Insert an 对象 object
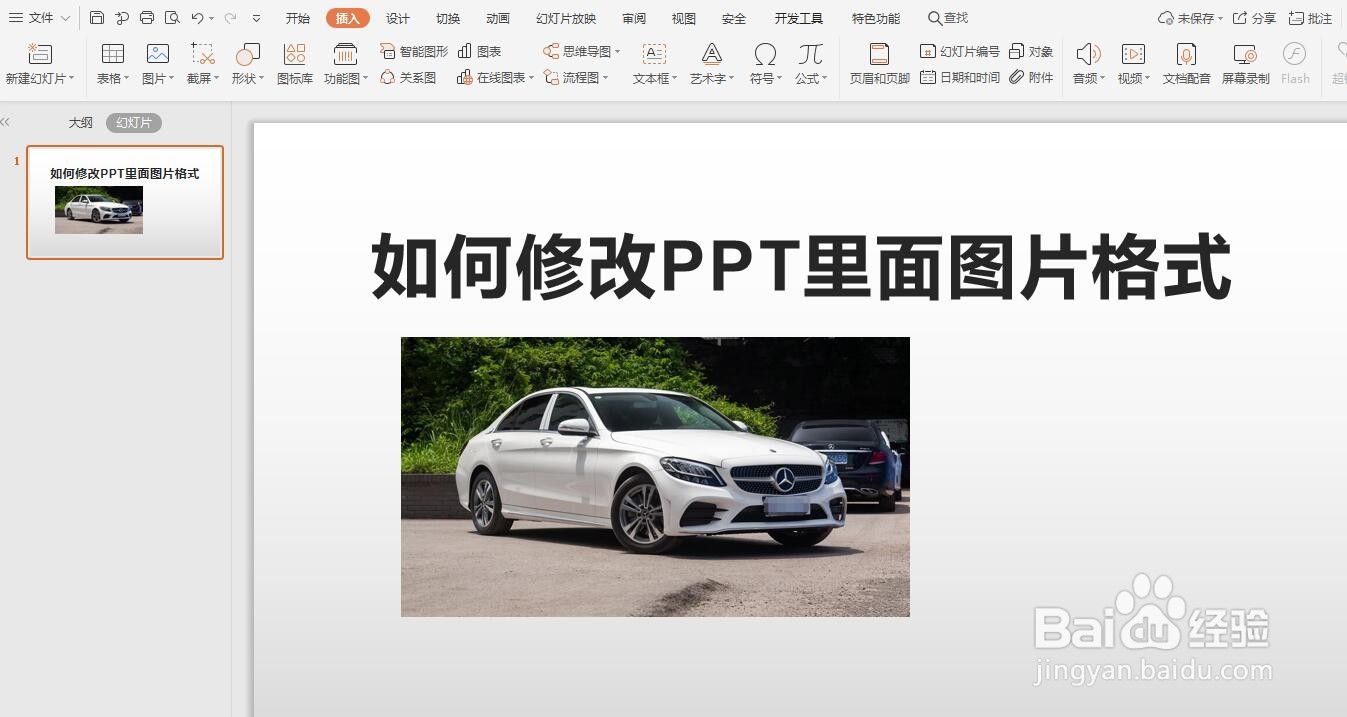The width and height of the screenshot is (1347, 717). click(1031, 51)
